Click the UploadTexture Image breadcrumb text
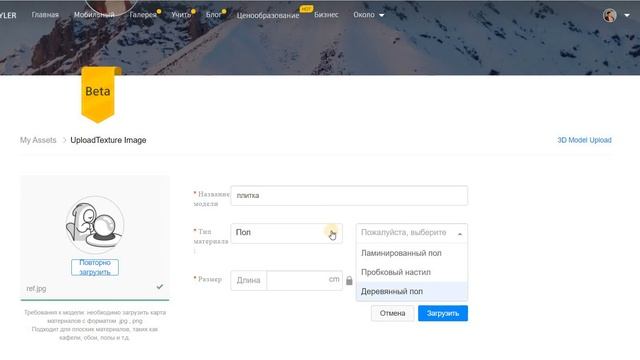The height and width of the screenshot is (360, 640). 108,140
